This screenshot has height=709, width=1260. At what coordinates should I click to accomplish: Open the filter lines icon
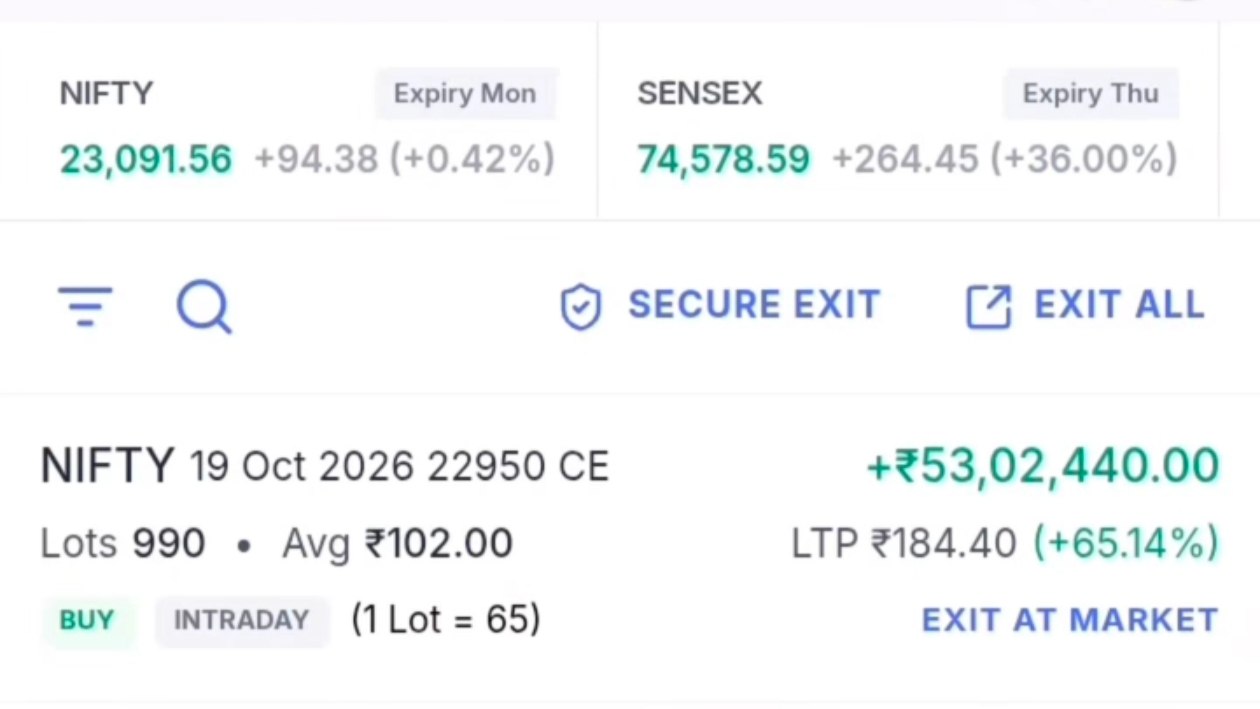pos(85,306)
